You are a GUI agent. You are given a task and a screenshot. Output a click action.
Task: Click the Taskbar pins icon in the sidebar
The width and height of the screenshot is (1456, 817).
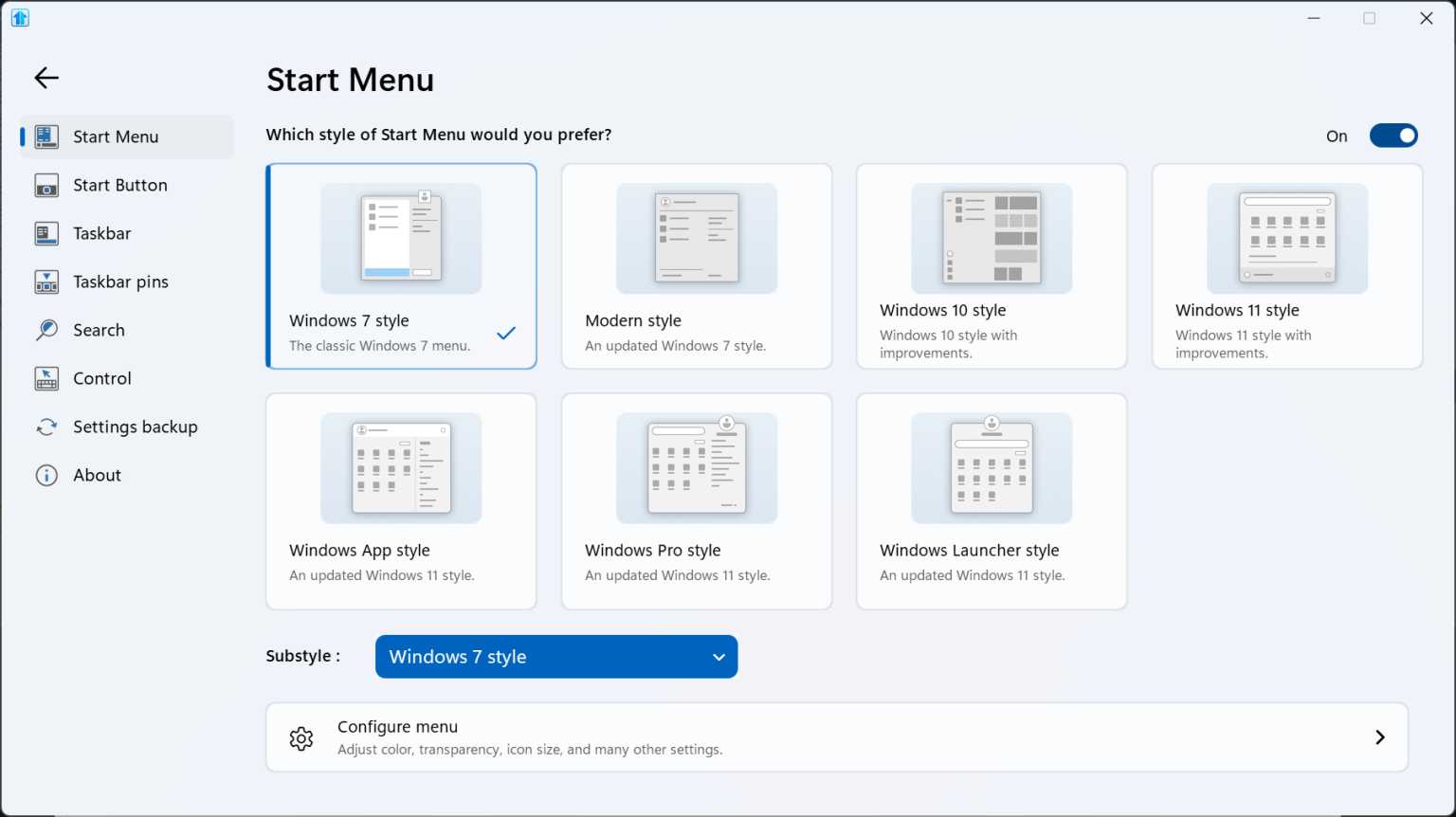point(45,281)
